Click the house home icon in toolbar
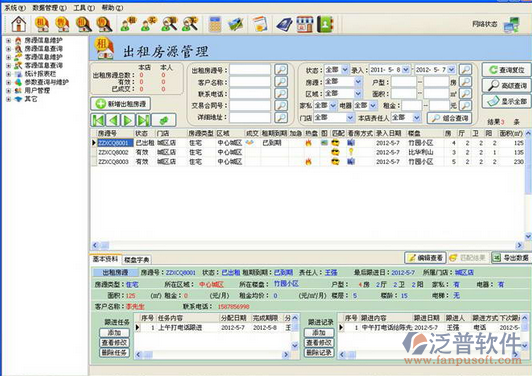The image size is (532, 376). coord(19,24)
